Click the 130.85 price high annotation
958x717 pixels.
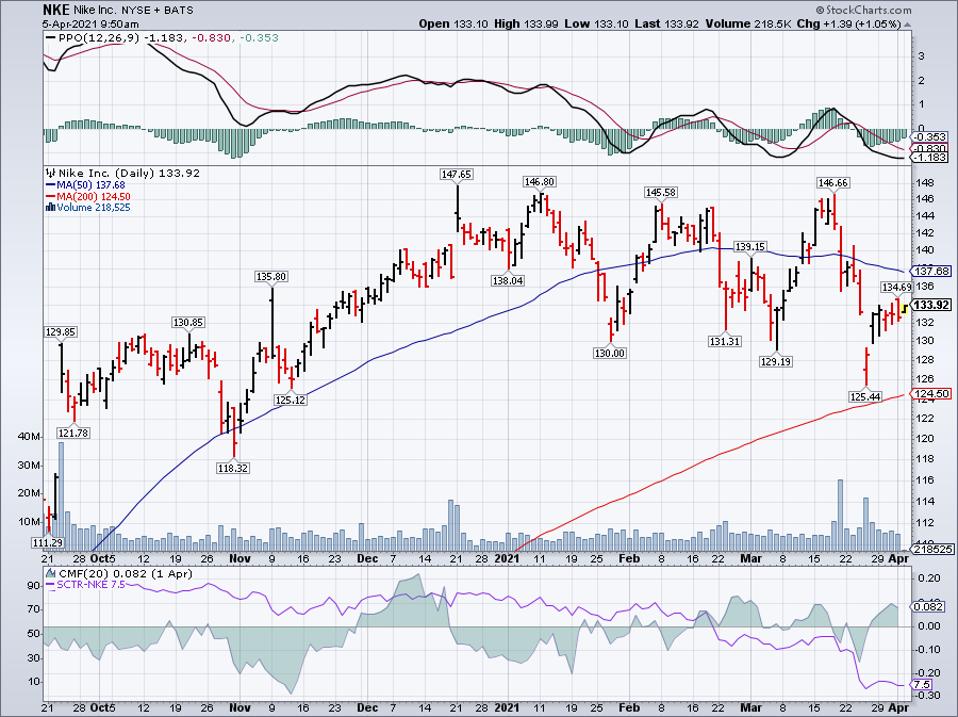(189, 322)
